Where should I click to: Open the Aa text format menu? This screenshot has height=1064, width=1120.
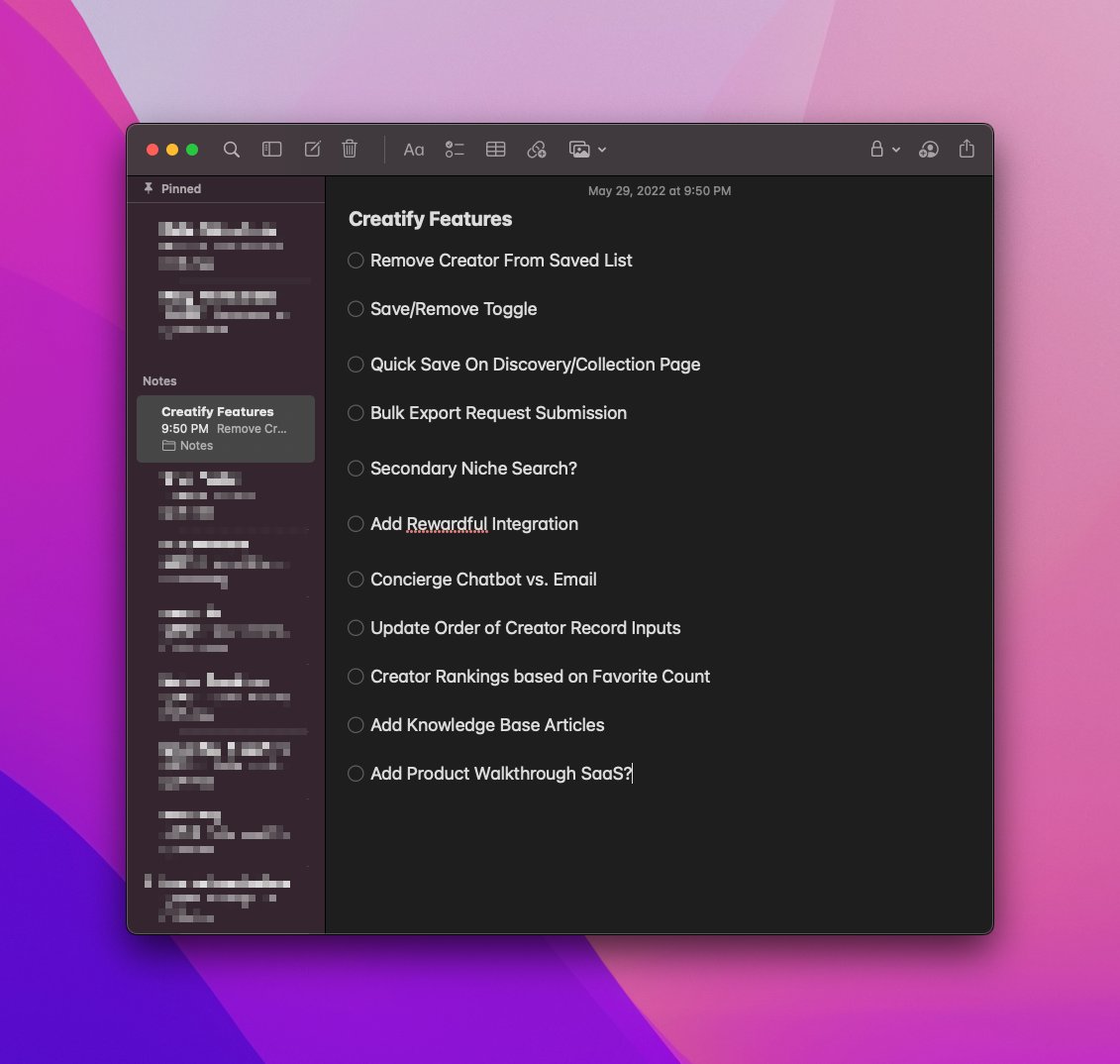(414, 150)
